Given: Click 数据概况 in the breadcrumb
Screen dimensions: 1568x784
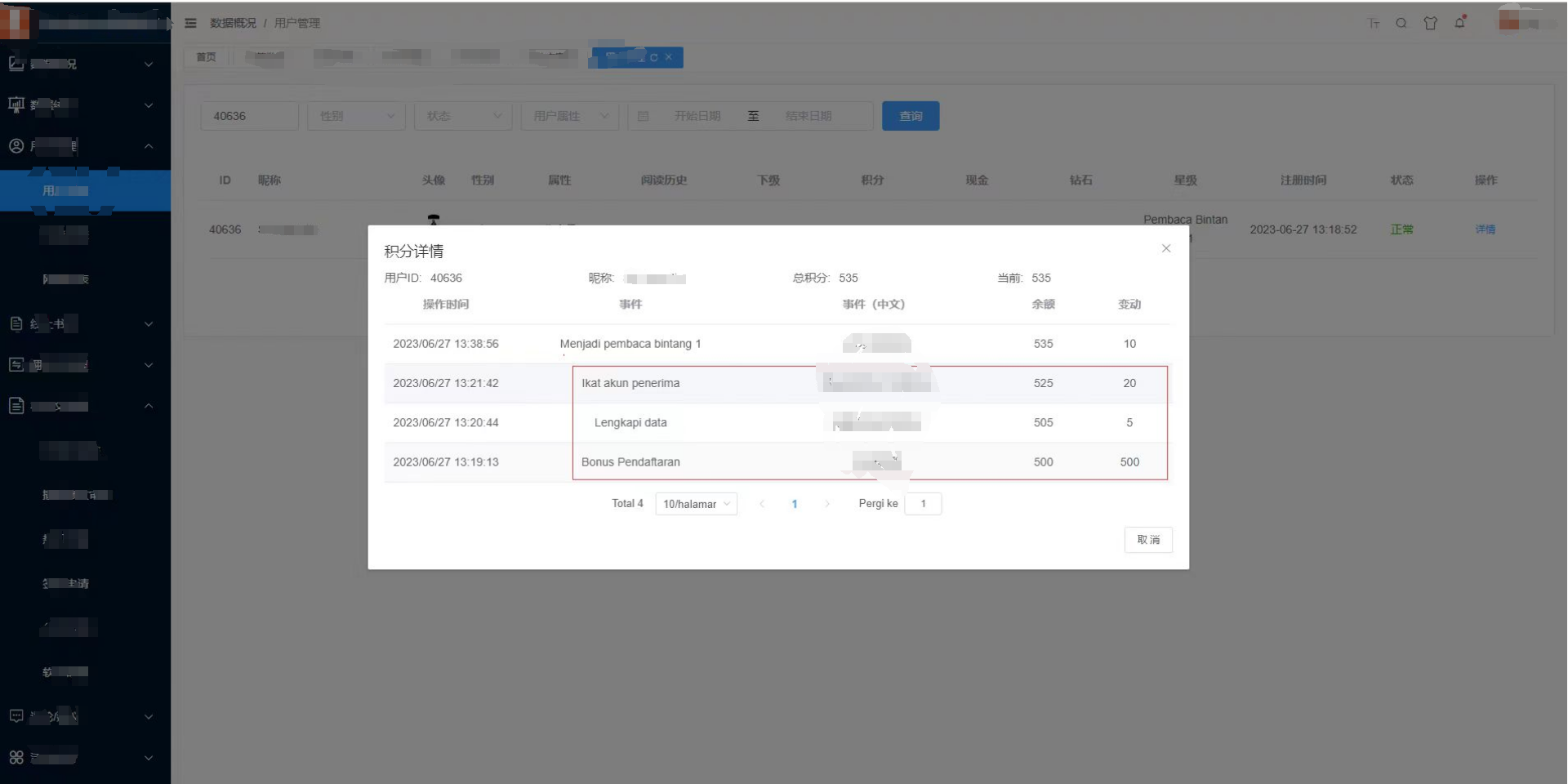Looking at the screenshot, I should coord(233,23).
